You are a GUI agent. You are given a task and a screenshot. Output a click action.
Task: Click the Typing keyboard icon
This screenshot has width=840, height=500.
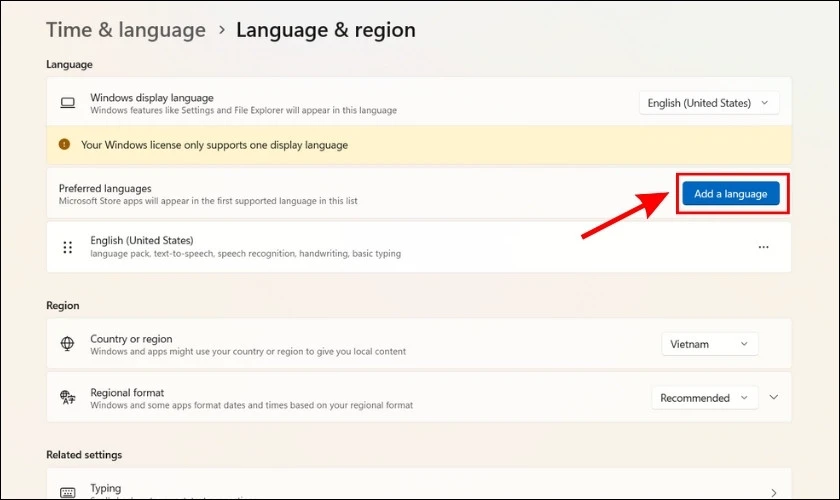[68, 492]
